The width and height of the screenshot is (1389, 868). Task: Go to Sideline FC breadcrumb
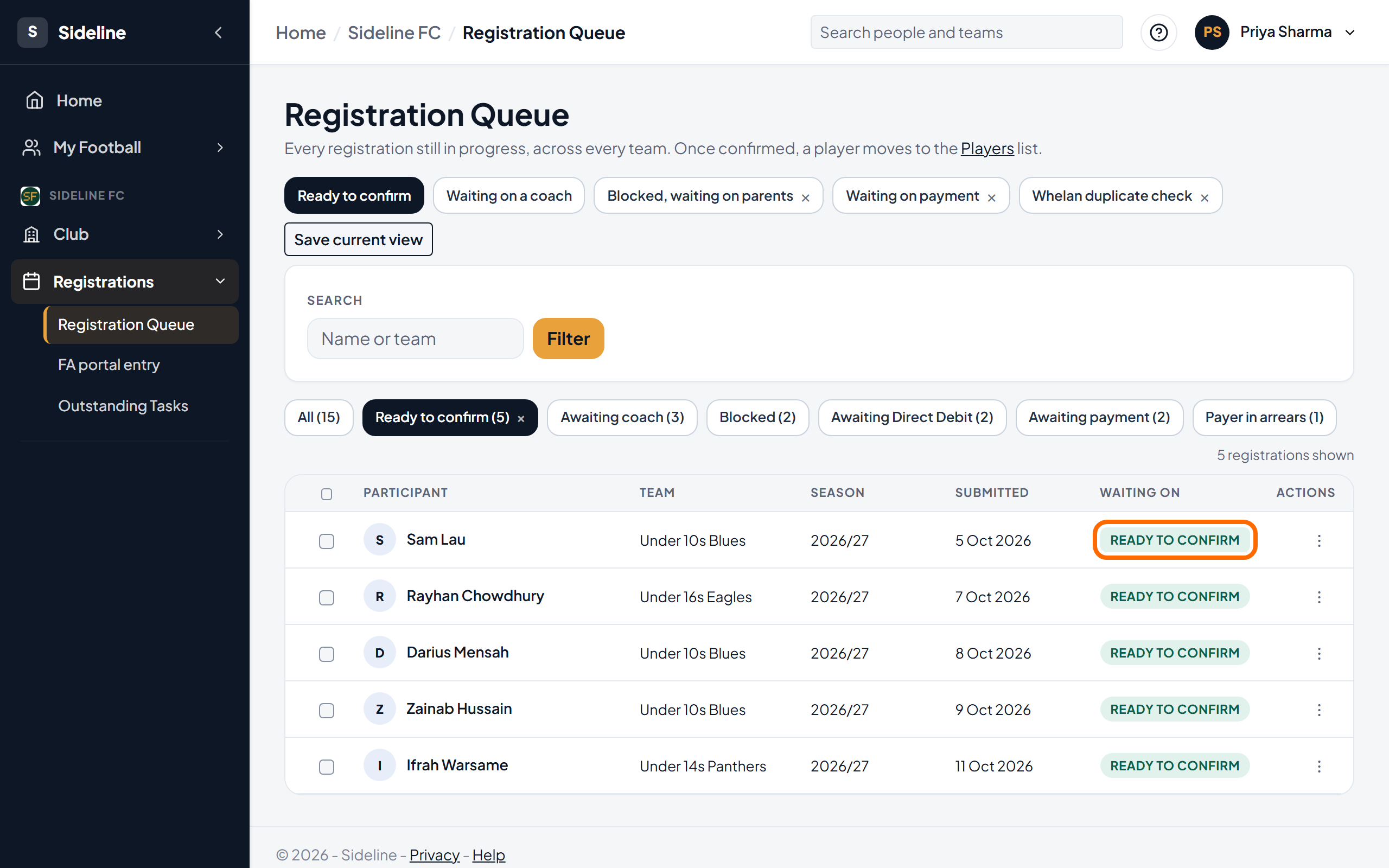(x=394, y=33)
